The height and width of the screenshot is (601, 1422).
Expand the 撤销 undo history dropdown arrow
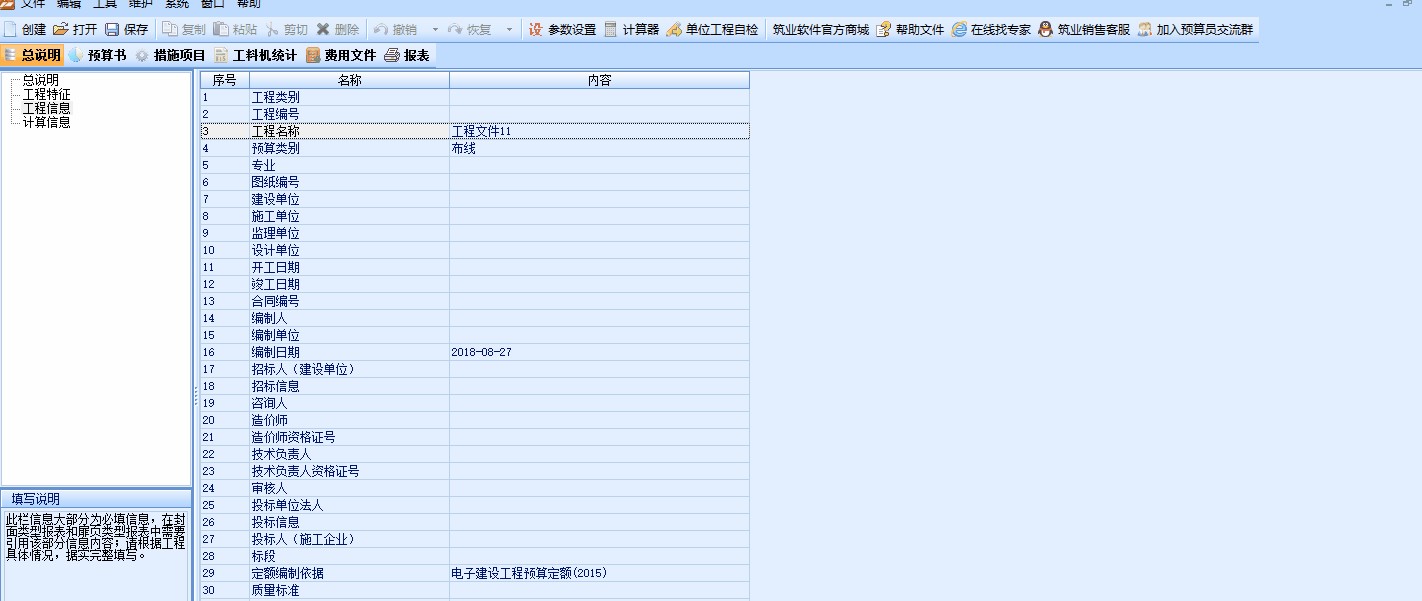(x=435, y=30)
